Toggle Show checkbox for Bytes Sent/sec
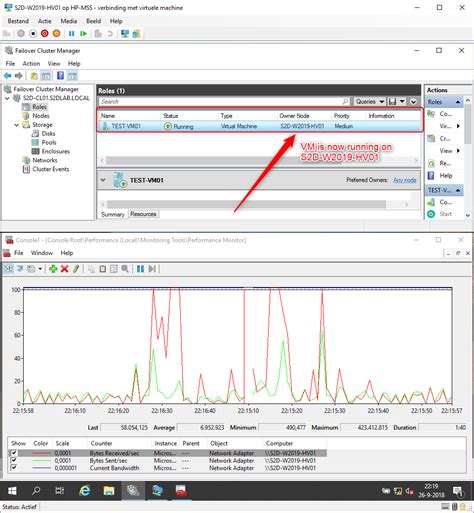The image size is (474, 513). [x=14, y=460]
